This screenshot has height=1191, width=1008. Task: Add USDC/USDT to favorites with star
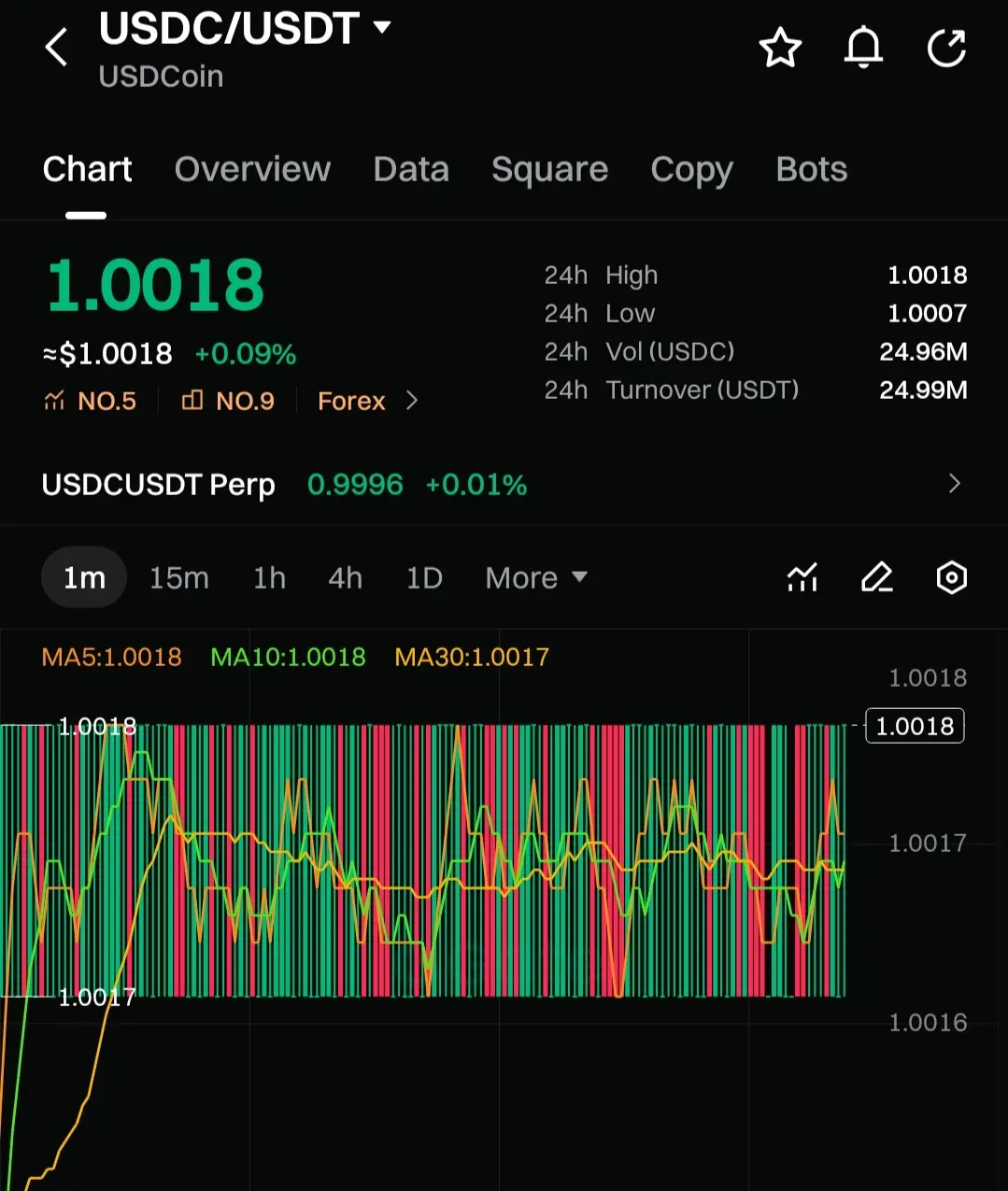780,48
